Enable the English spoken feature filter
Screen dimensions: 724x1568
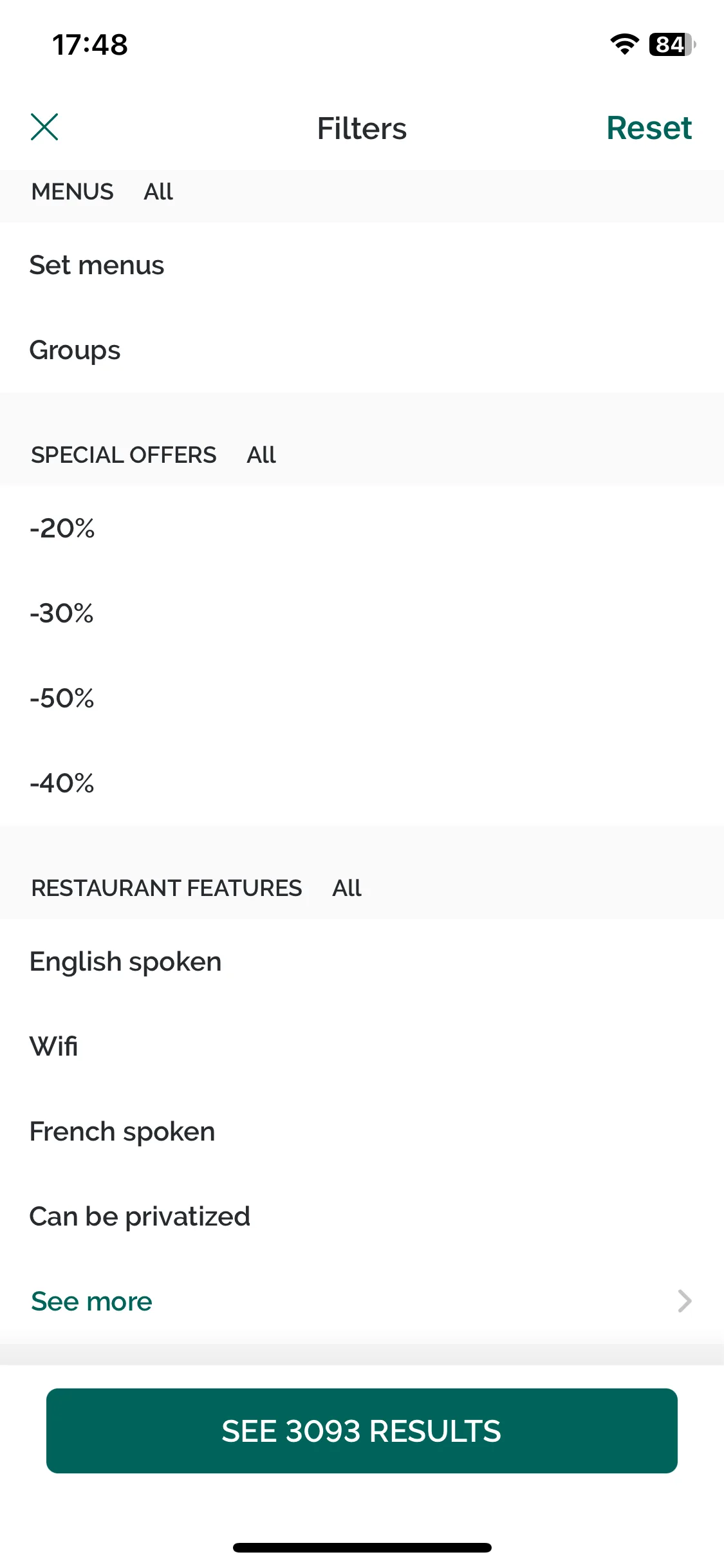(362, 962)
